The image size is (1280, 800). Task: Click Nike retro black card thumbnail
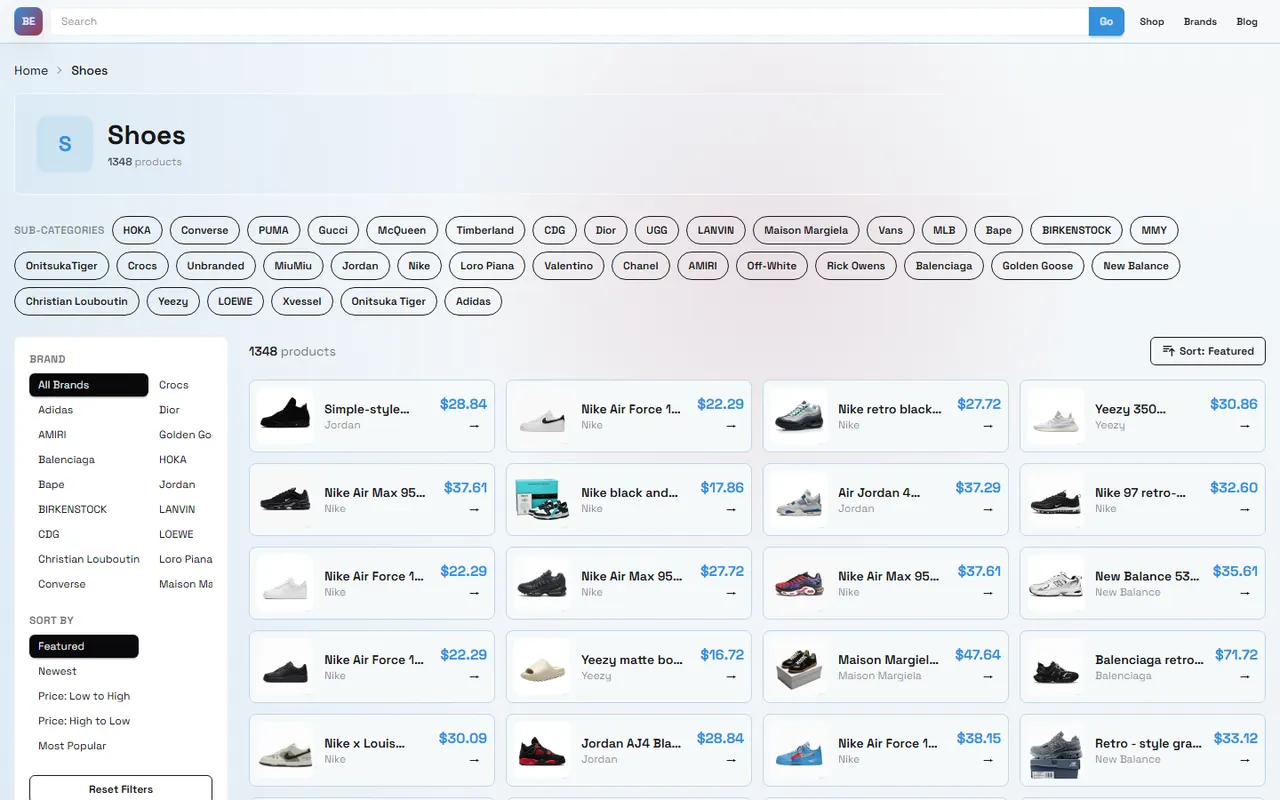tap(800, 417)
